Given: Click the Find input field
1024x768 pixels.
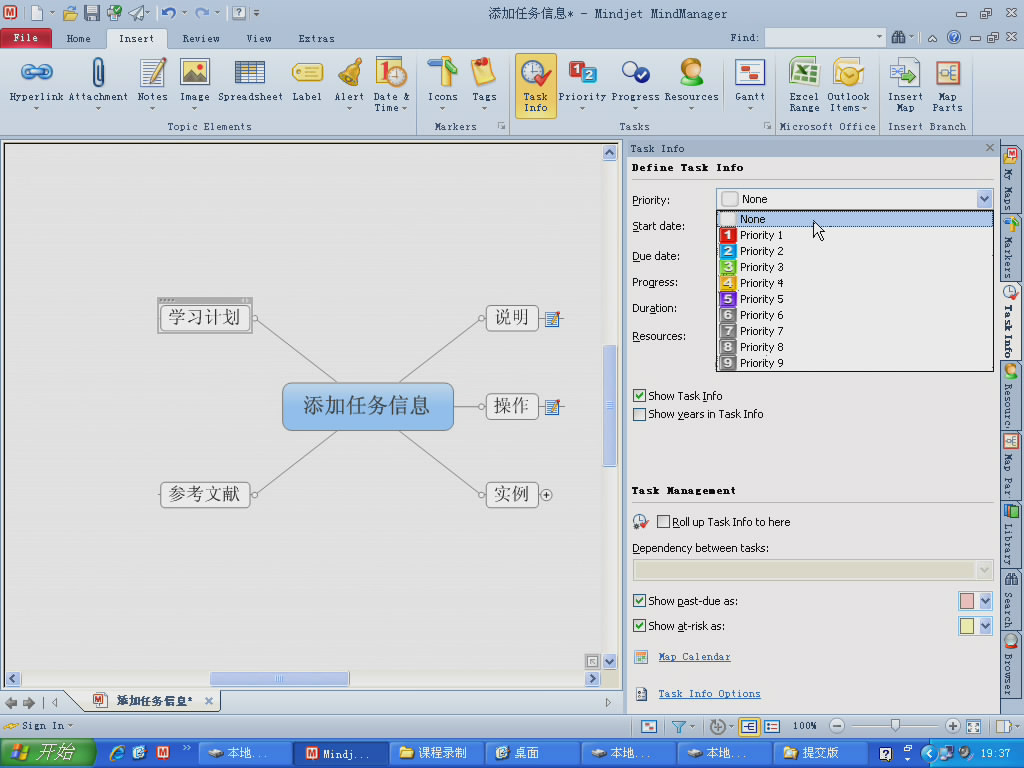Looking at the screenshot, I should pyautogui.click(x=819, y=37).
